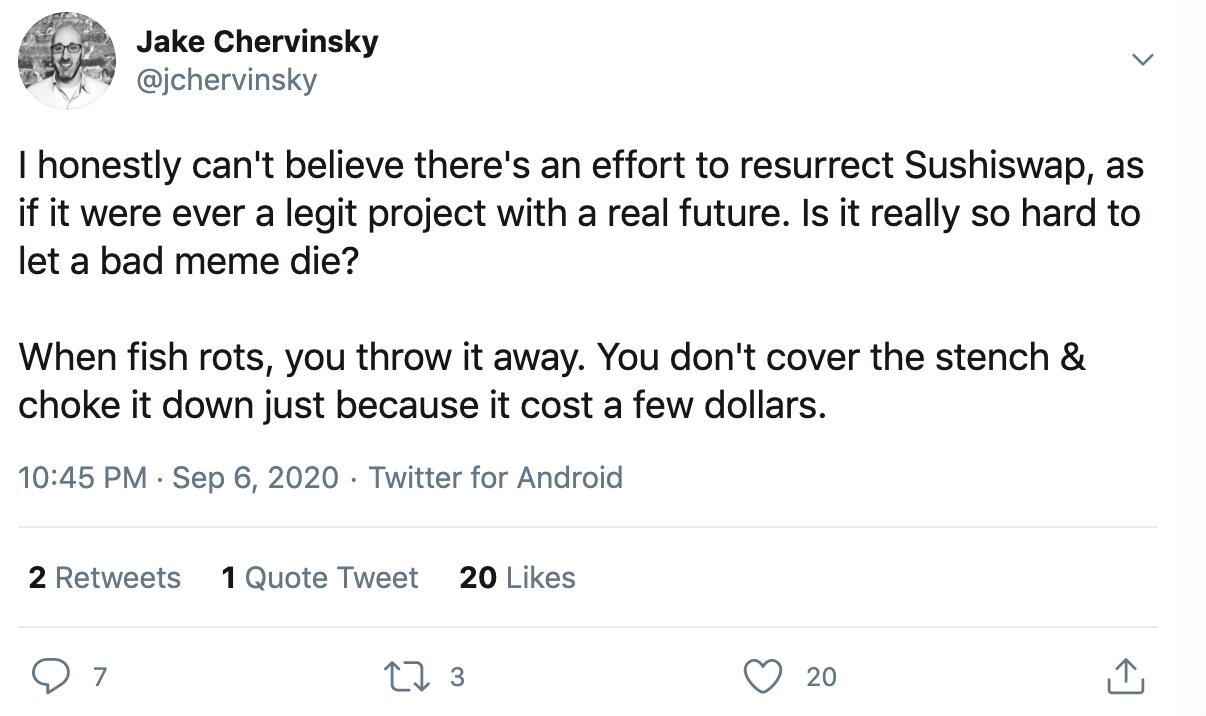The image size is (1206, 716).
Task: Click the reply speech bubble icon
Action: coord(50,677)
